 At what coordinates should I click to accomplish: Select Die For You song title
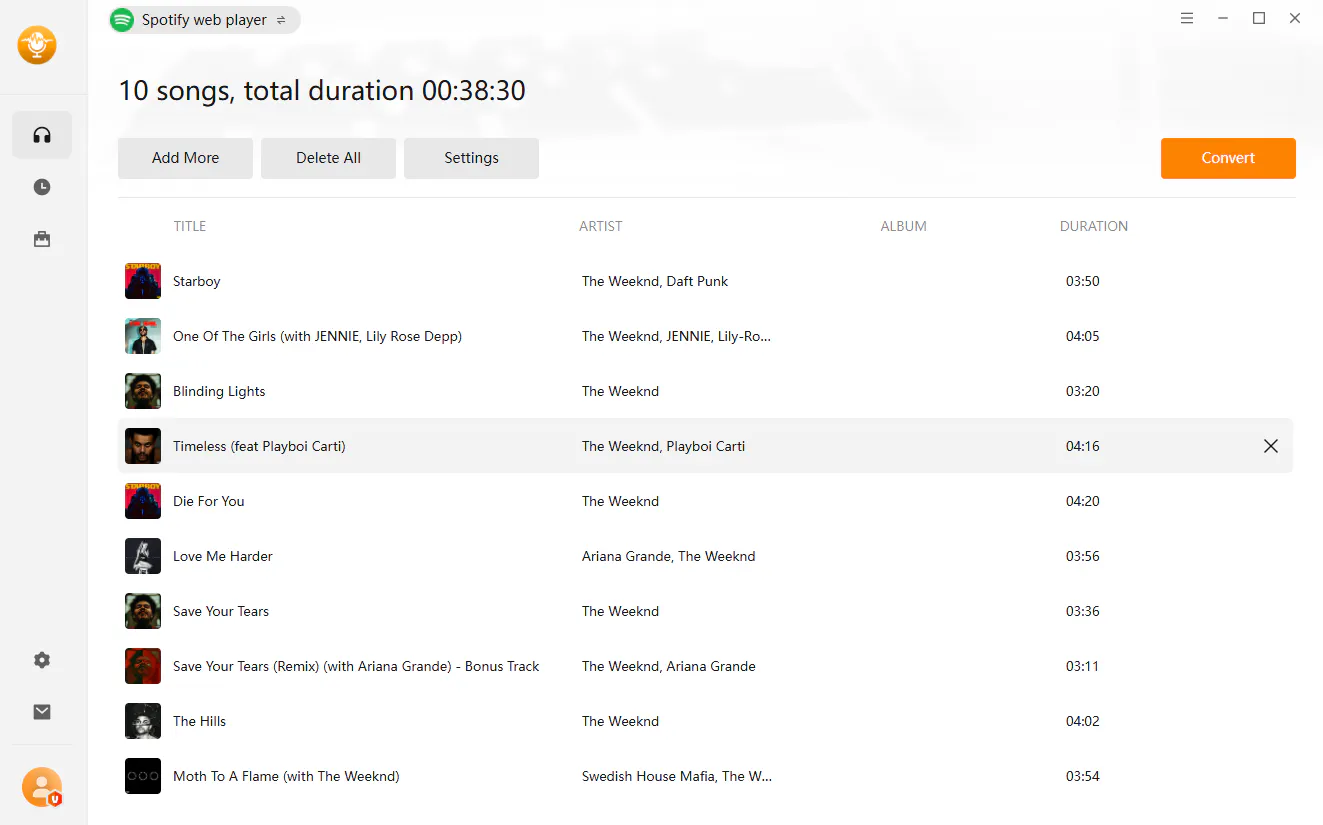pos(208,501)
